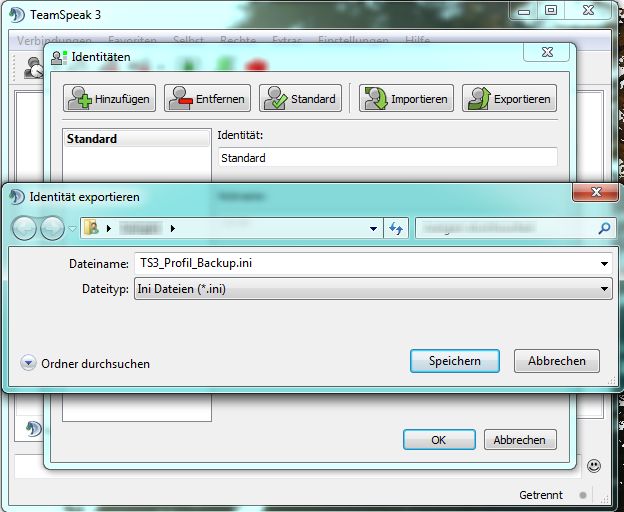Cancel the Identitäten dialog with Abbrechen
The image size is (624, 512).
[x=520, y=440]
